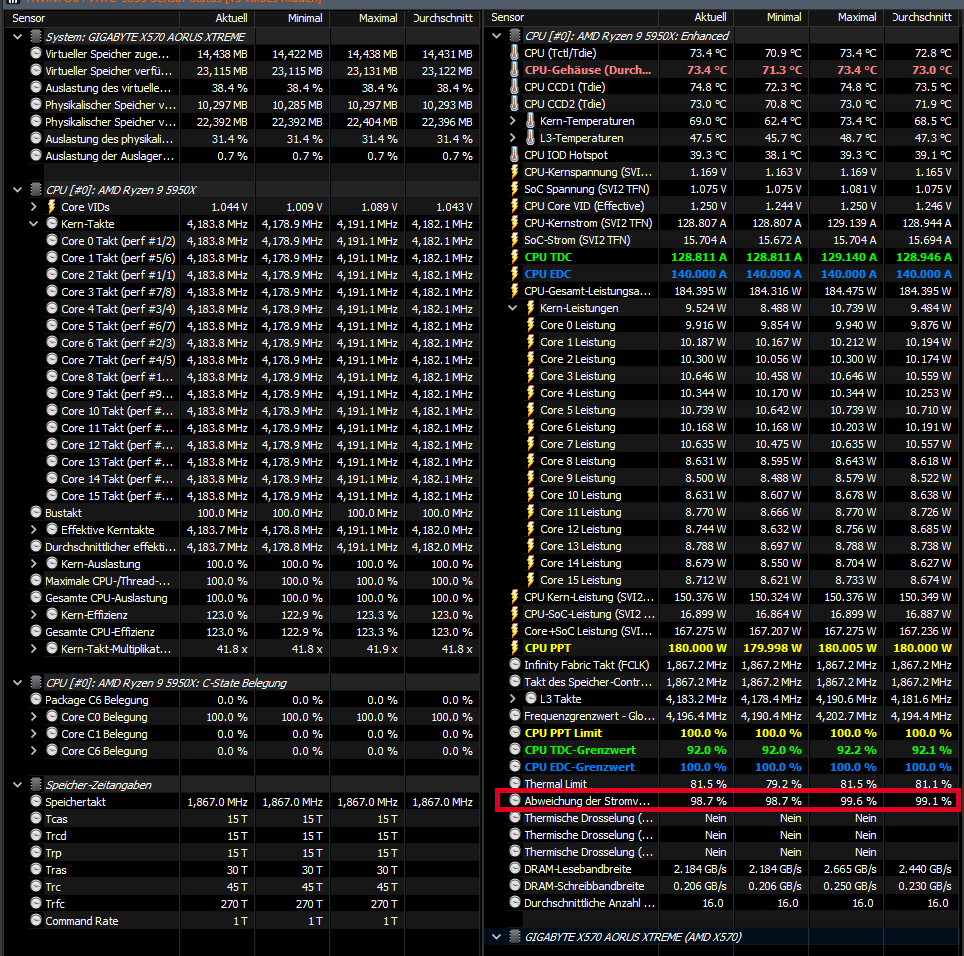The image size is (964, 956).
Task: Click the thermometer icon of CPU IOD Hotspot
Action: tap(515, 155)
